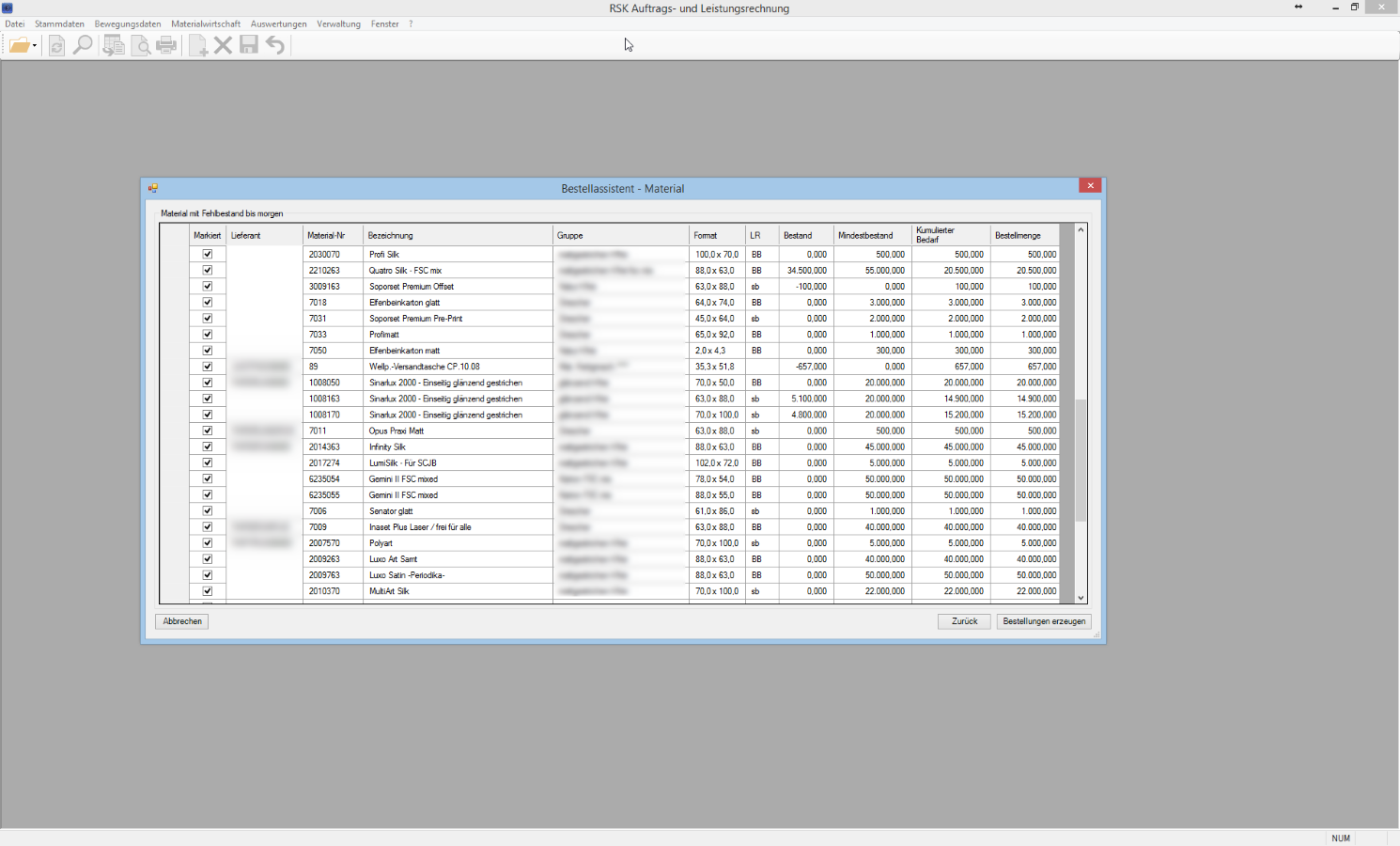Cancel the wizard via Abbrechen
The width and height of the screenshot is (1400, 846).
click(x=182, y=621)
